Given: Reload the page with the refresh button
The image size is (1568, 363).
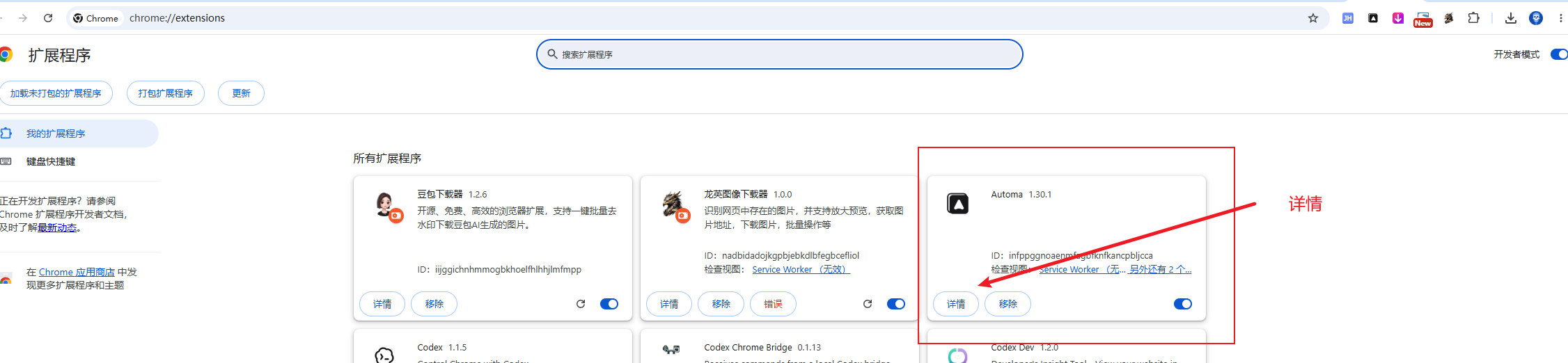Looking at the screenshot, I should point(48,18).
